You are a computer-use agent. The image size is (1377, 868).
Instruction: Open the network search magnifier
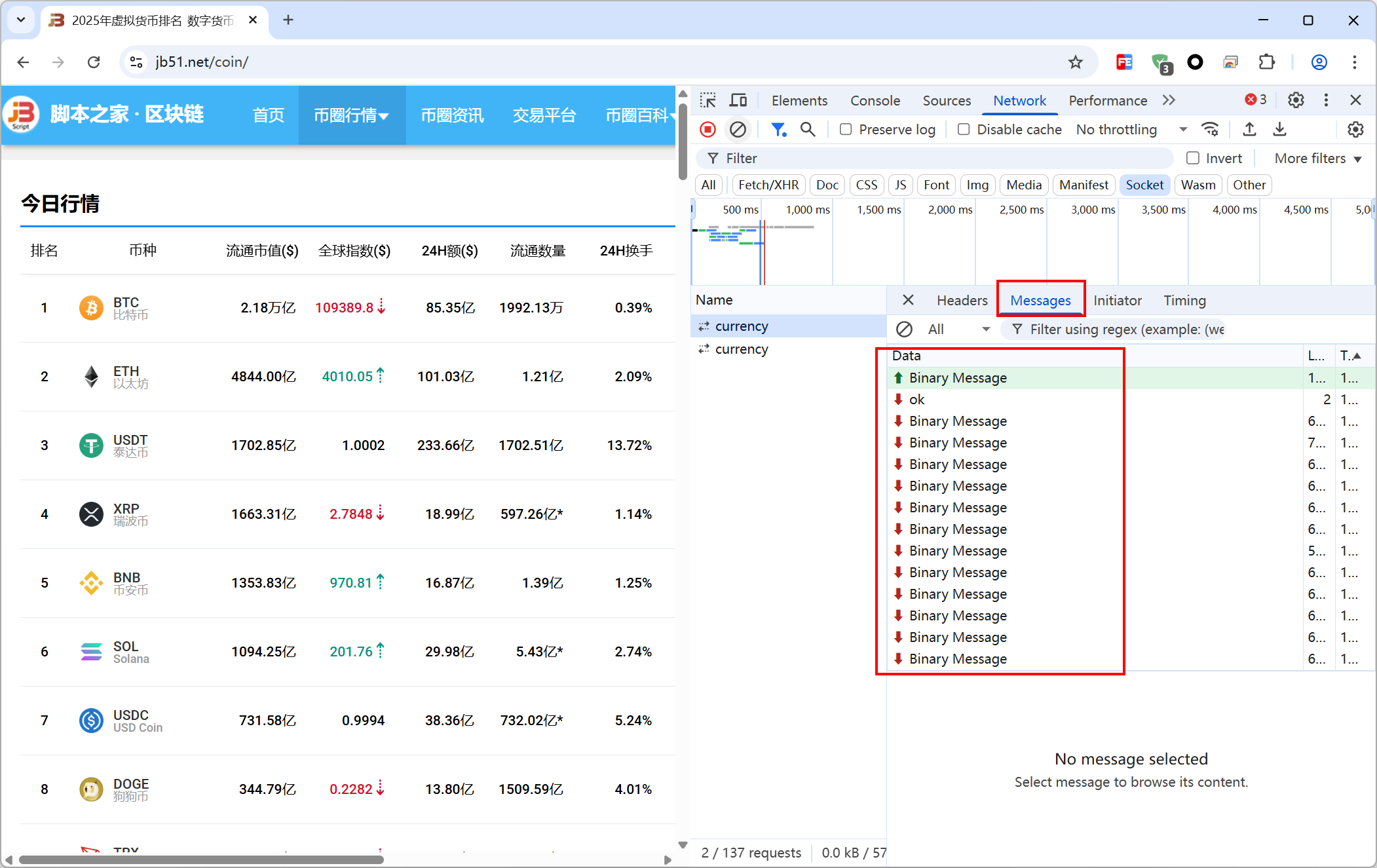click(808, 130)
